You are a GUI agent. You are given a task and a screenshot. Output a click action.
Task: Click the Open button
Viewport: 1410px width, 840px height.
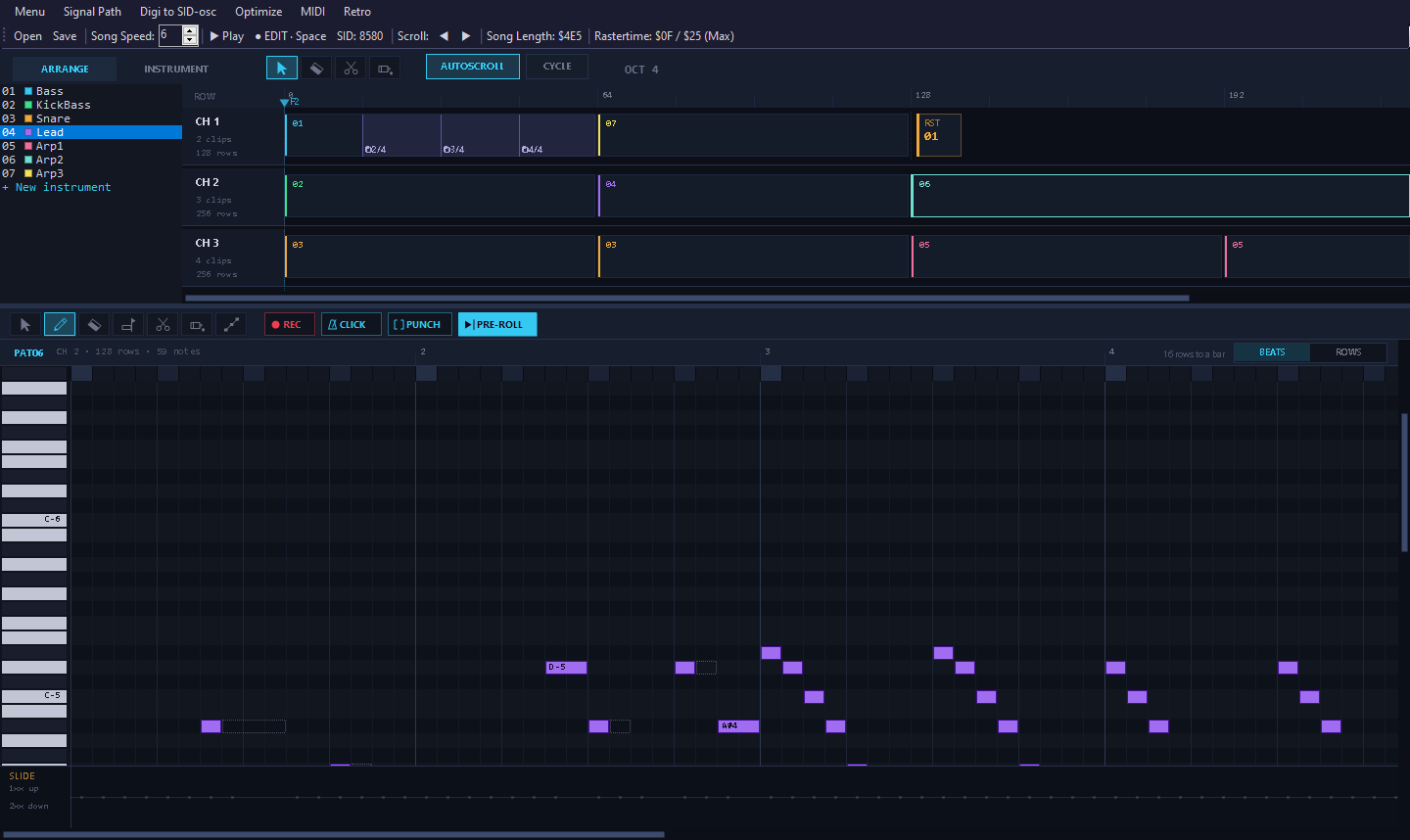click(x=27, y=36)
